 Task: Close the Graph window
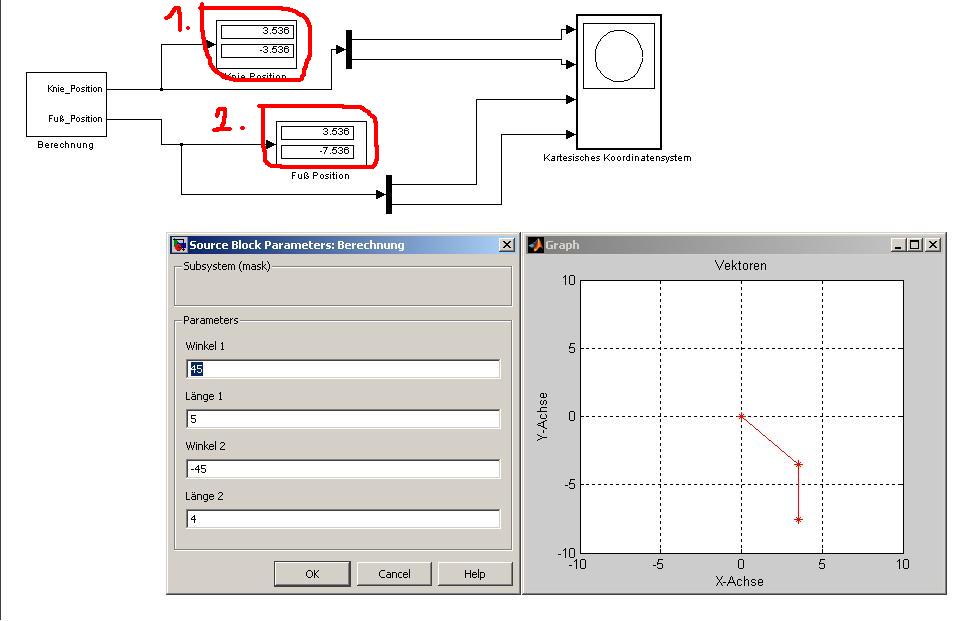coord(933,245)
